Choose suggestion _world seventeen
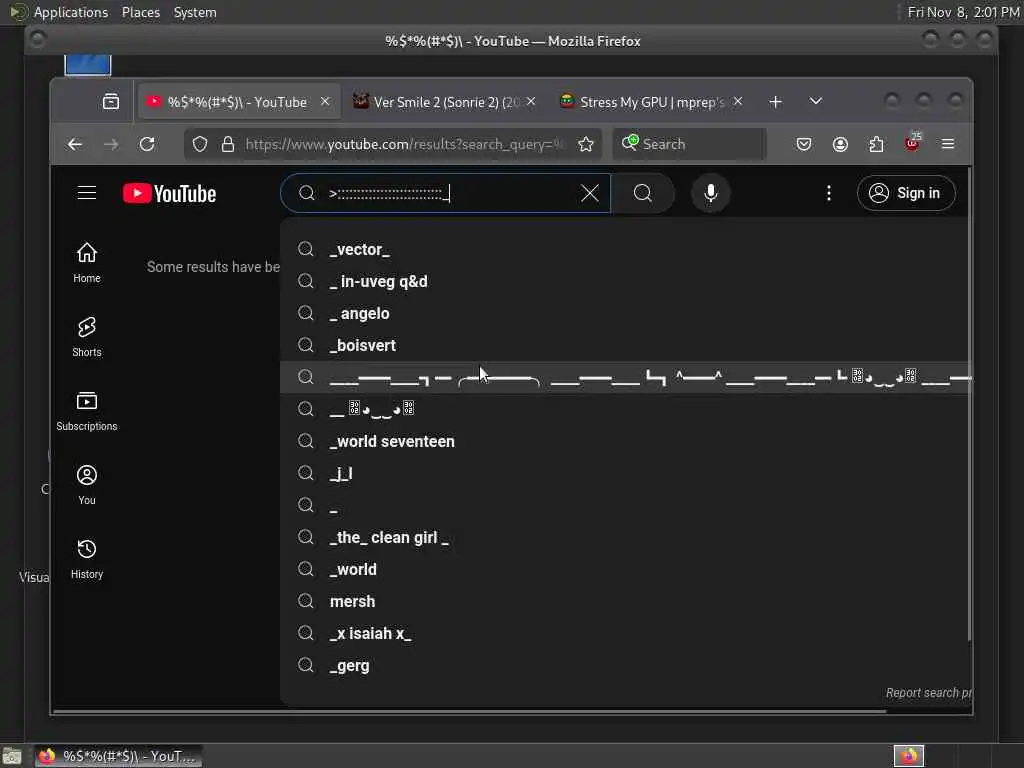This screenshot has width=1024, height=768. pyautogui.click(x=626, y=441)
